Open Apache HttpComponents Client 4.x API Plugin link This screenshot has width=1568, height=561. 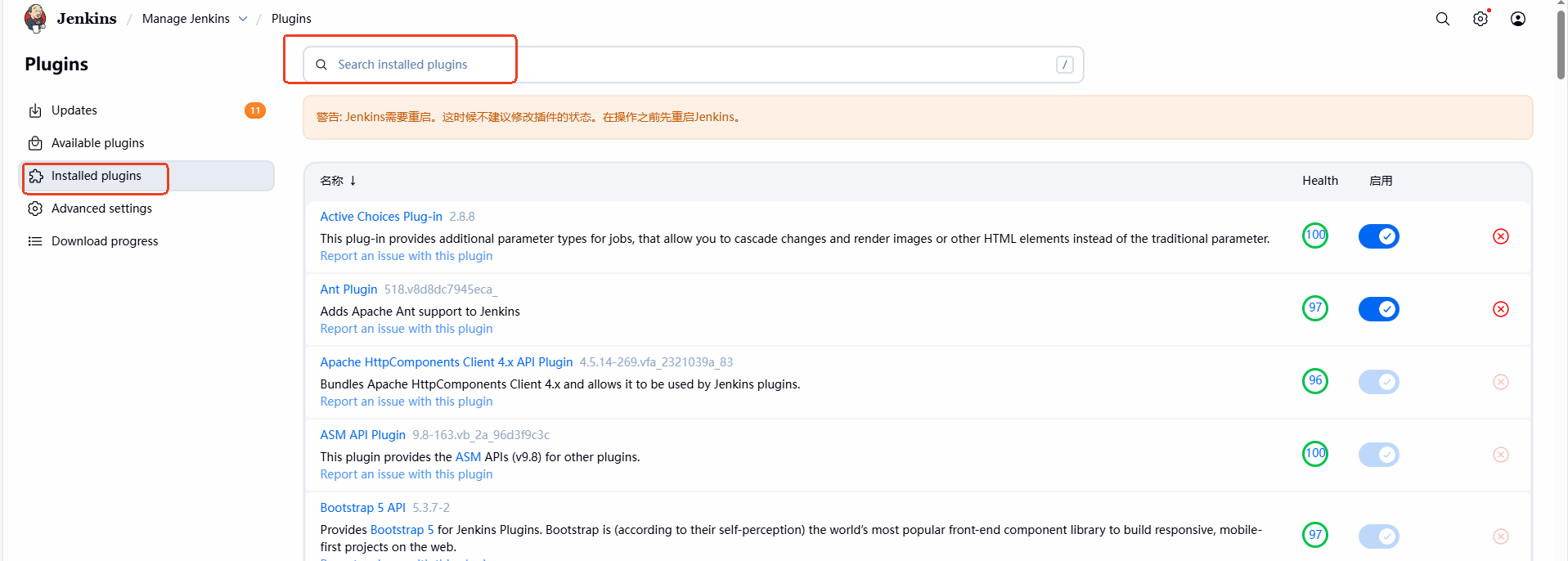[x=447, y=362]
